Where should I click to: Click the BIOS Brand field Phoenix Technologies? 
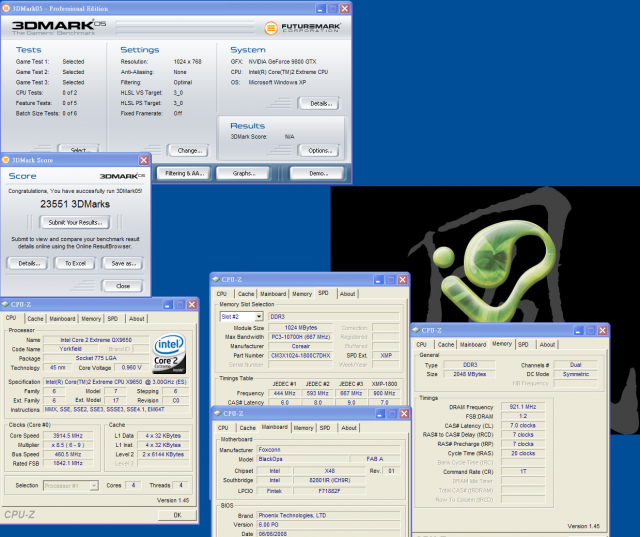329,515
